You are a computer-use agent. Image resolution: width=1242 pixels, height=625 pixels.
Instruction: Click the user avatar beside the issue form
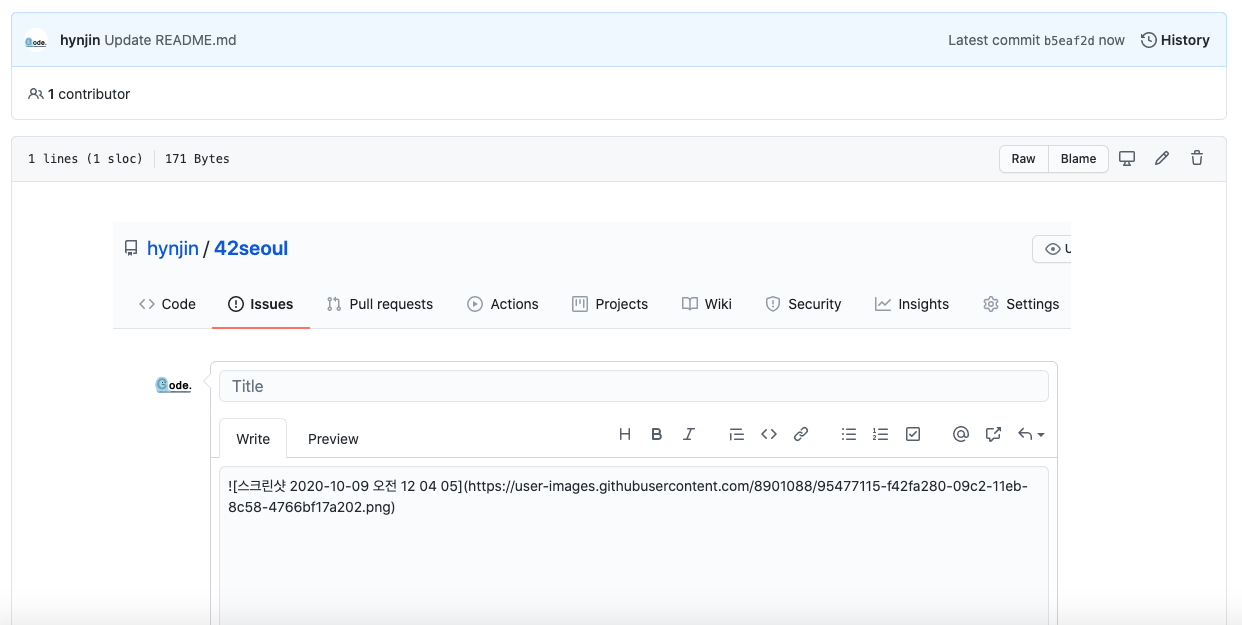pos(173,385)
